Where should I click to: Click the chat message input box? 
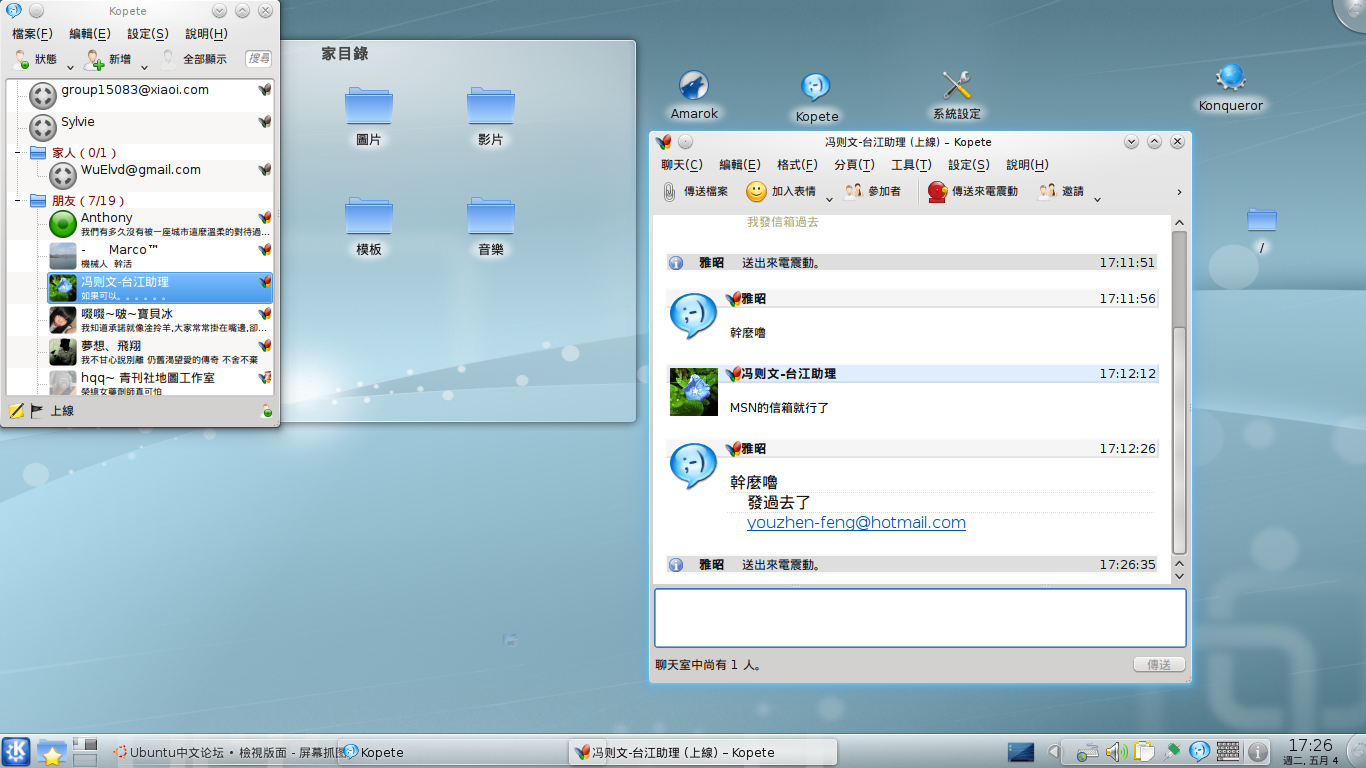(920, 618)
